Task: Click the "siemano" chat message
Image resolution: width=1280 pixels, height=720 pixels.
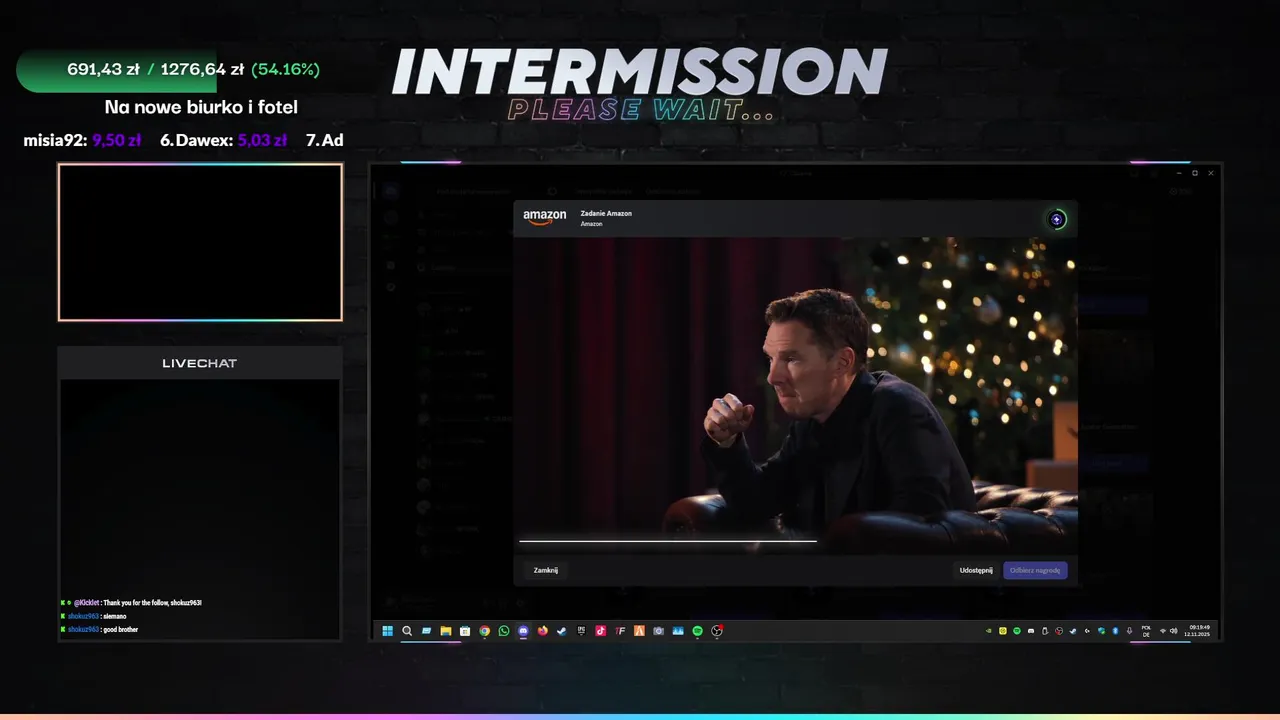Action: click(x=115, y=616)
